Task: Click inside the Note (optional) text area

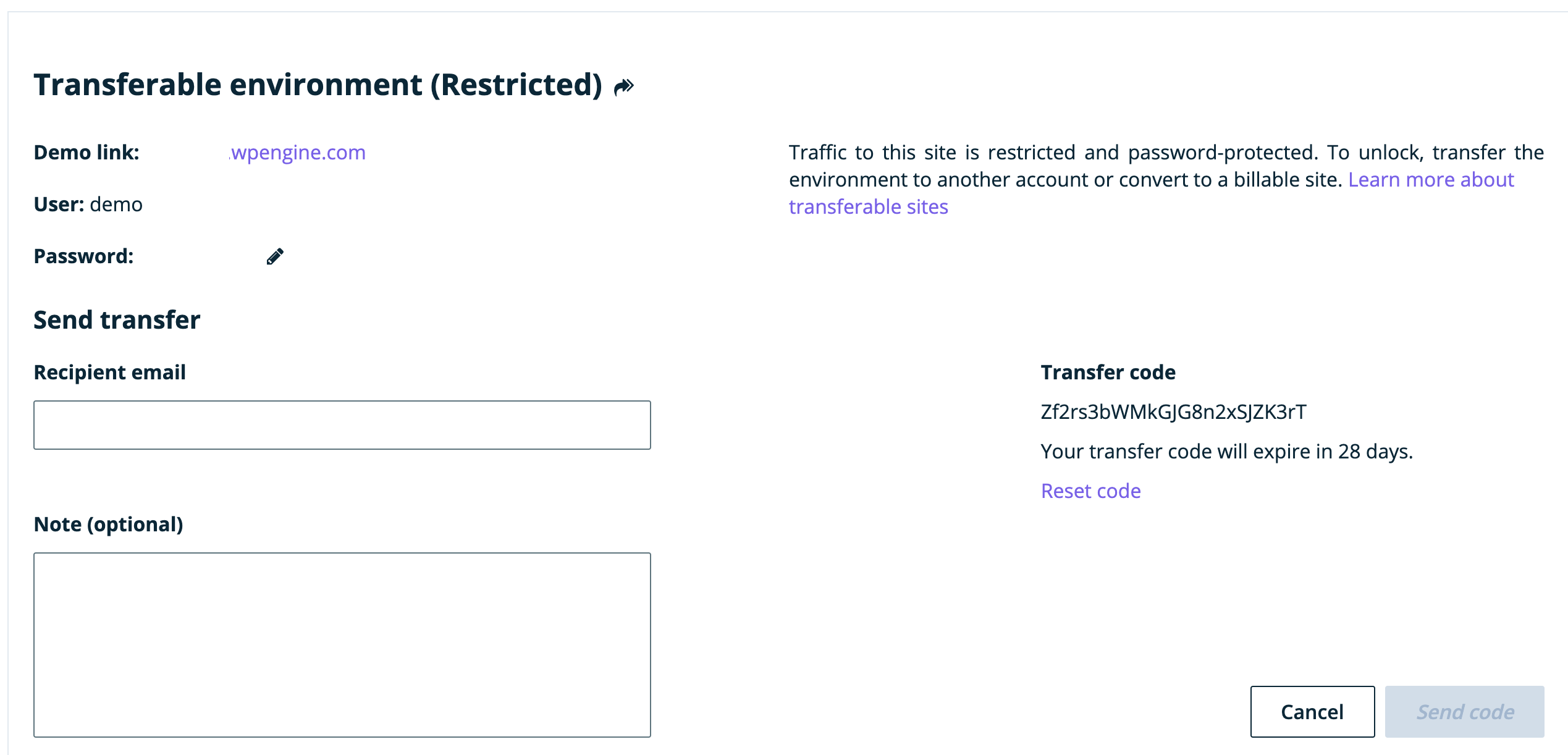Action: pos(342,644)
